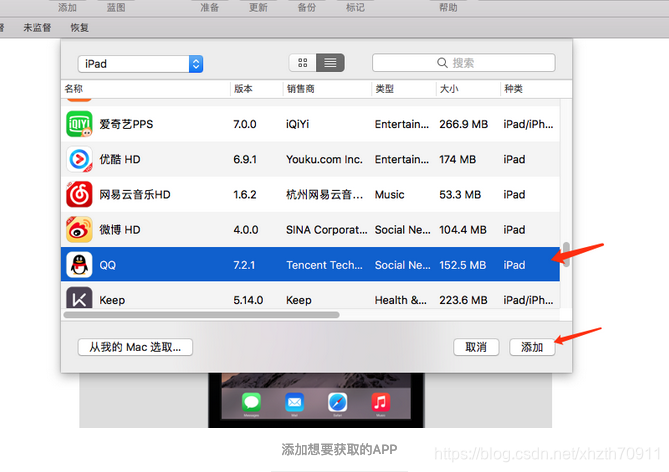This screenshot has width=669, height=472.
Task: Click 174 MB size cell
Action: click(458, 160)
